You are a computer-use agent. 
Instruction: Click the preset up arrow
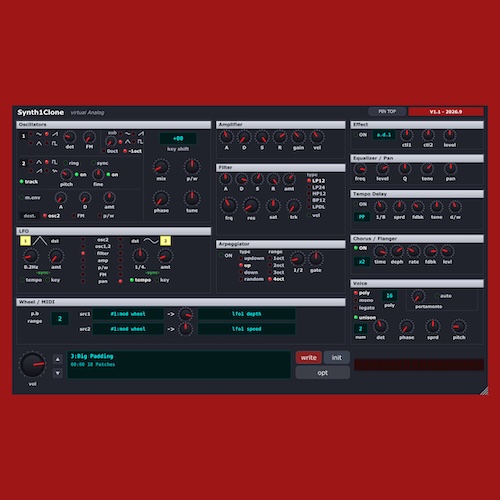click(58, 359)
